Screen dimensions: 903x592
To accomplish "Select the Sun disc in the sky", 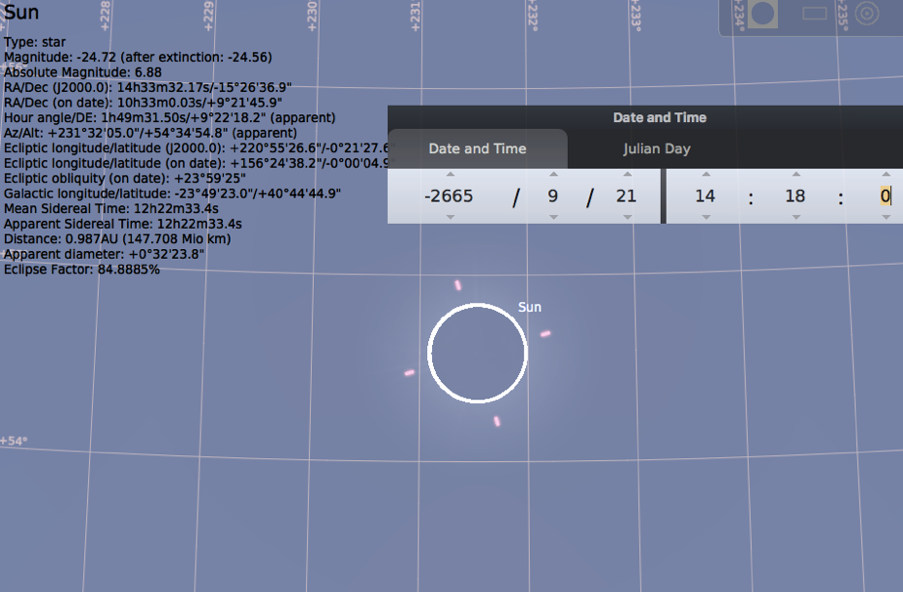I will pyautogui.click(x=477, y=353).
